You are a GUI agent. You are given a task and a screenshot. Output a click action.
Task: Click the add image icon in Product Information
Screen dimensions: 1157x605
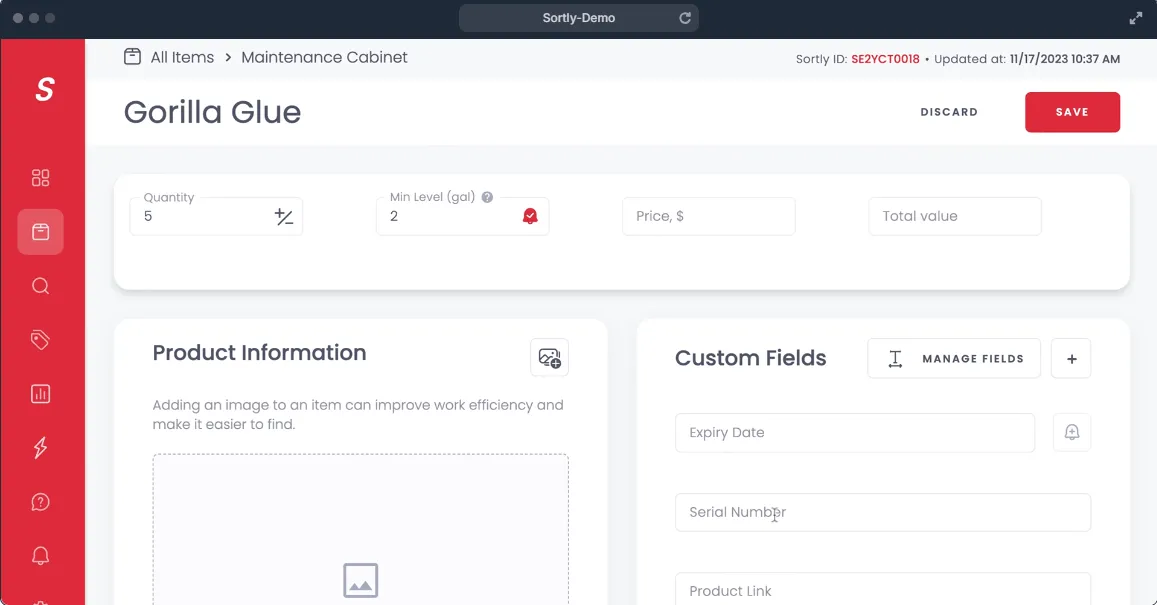[x=550, y=358]
